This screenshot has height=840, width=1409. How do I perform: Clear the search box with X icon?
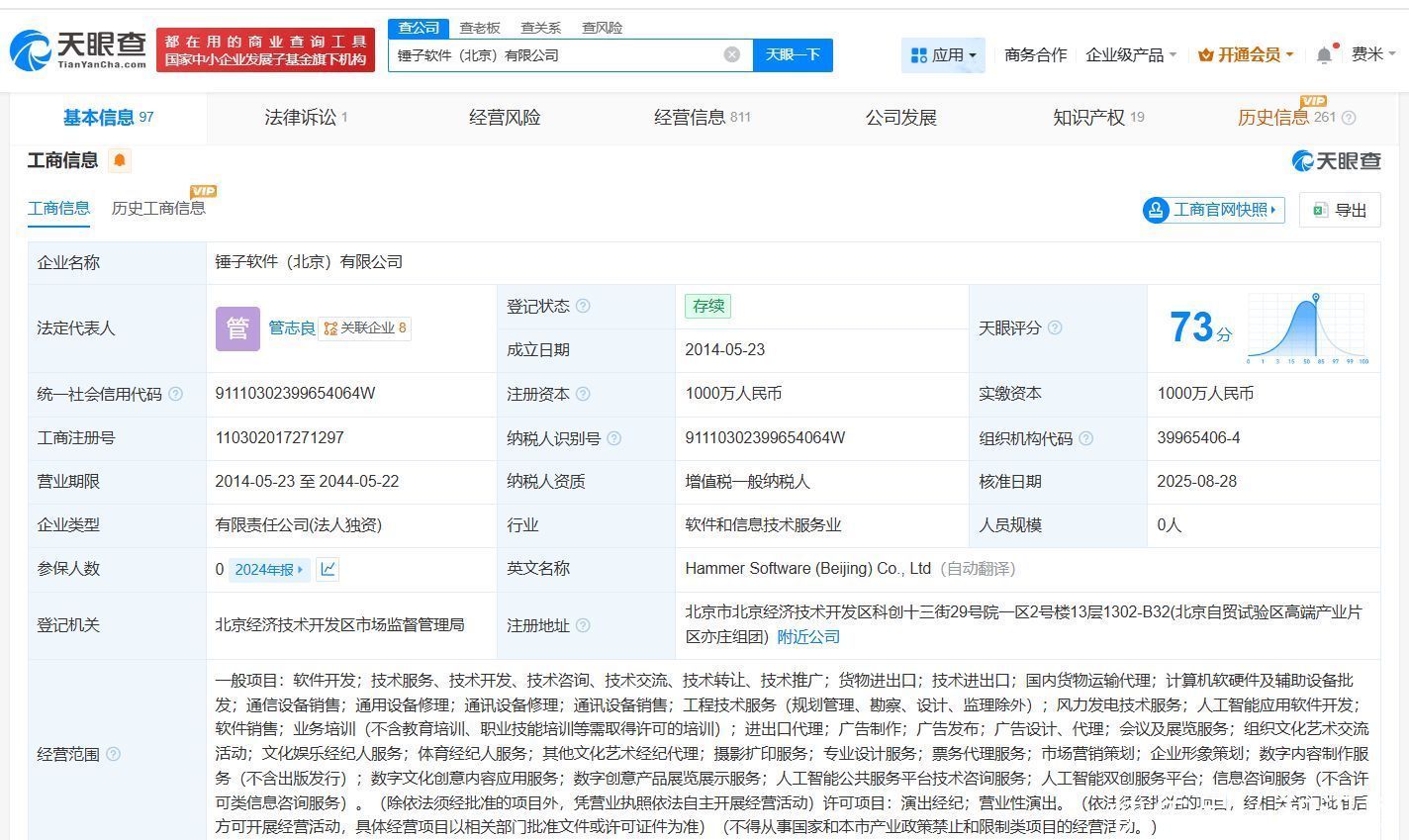click(731, 54)
